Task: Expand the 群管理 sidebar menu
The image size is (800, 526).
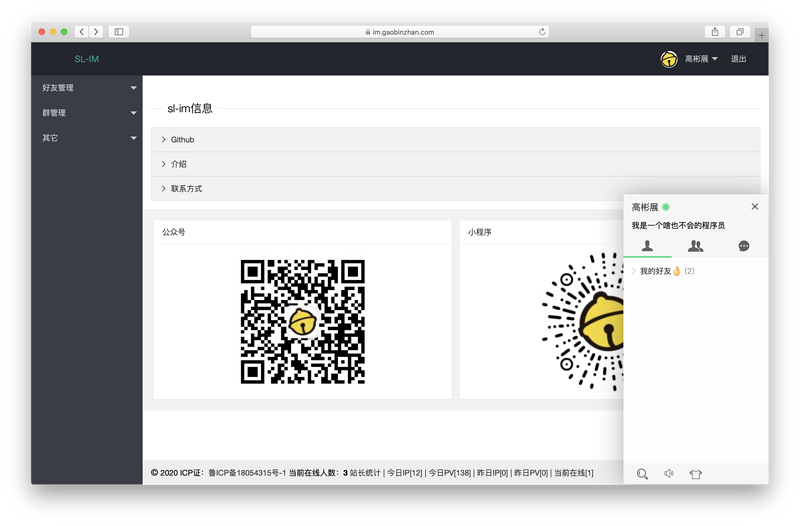Action: point(87,113)
